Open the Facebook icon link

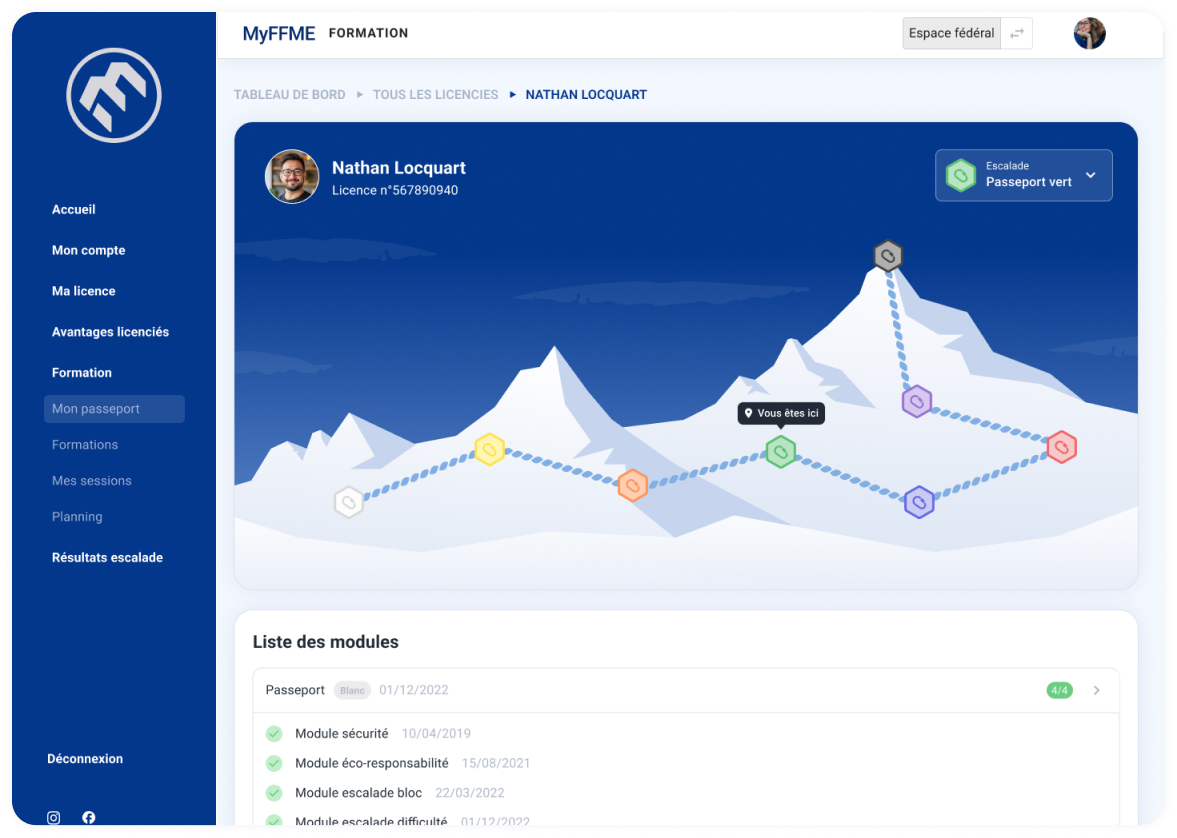(89, 817)
